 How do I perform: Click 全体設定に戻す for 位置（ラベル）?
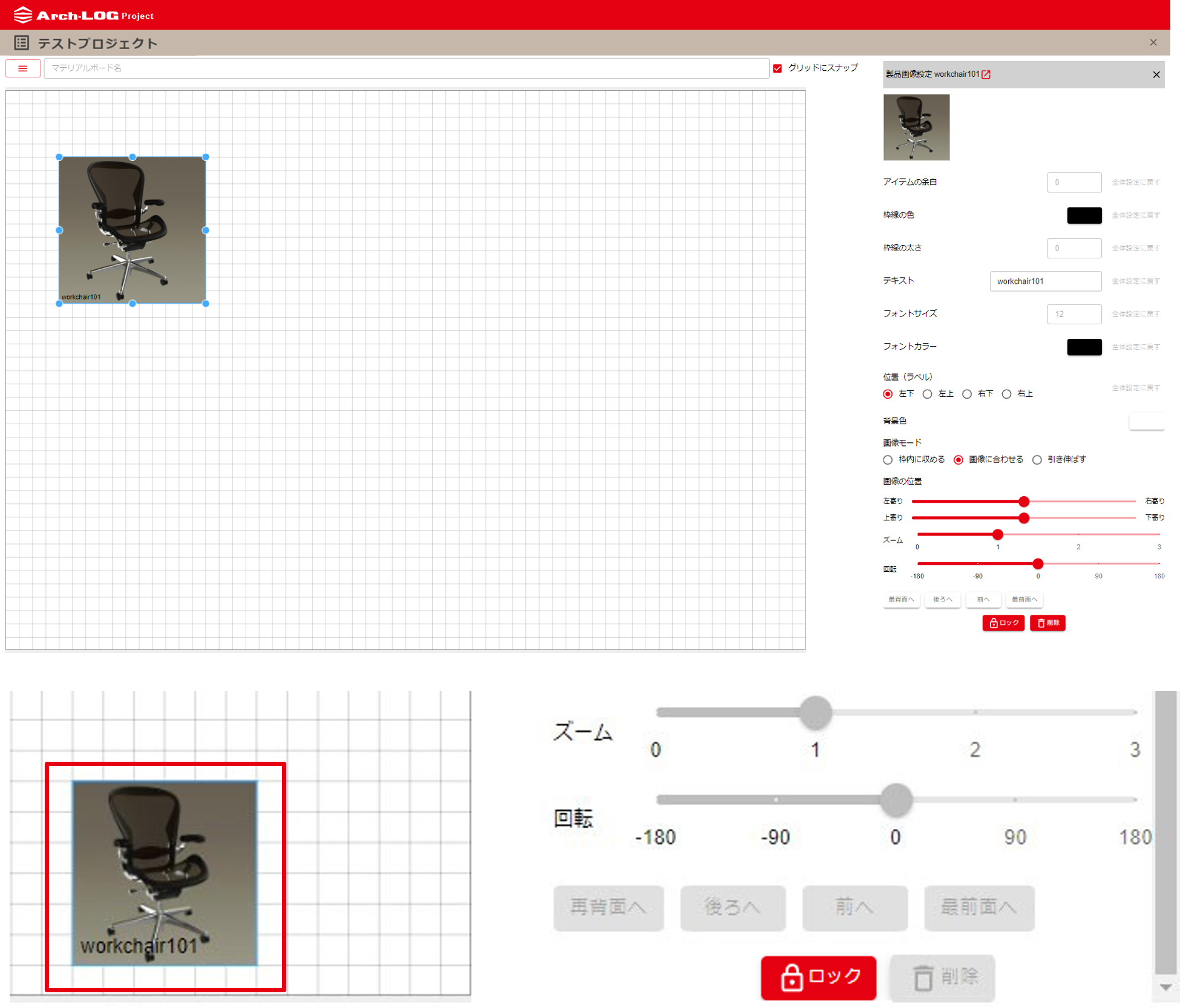(1136, 388)
